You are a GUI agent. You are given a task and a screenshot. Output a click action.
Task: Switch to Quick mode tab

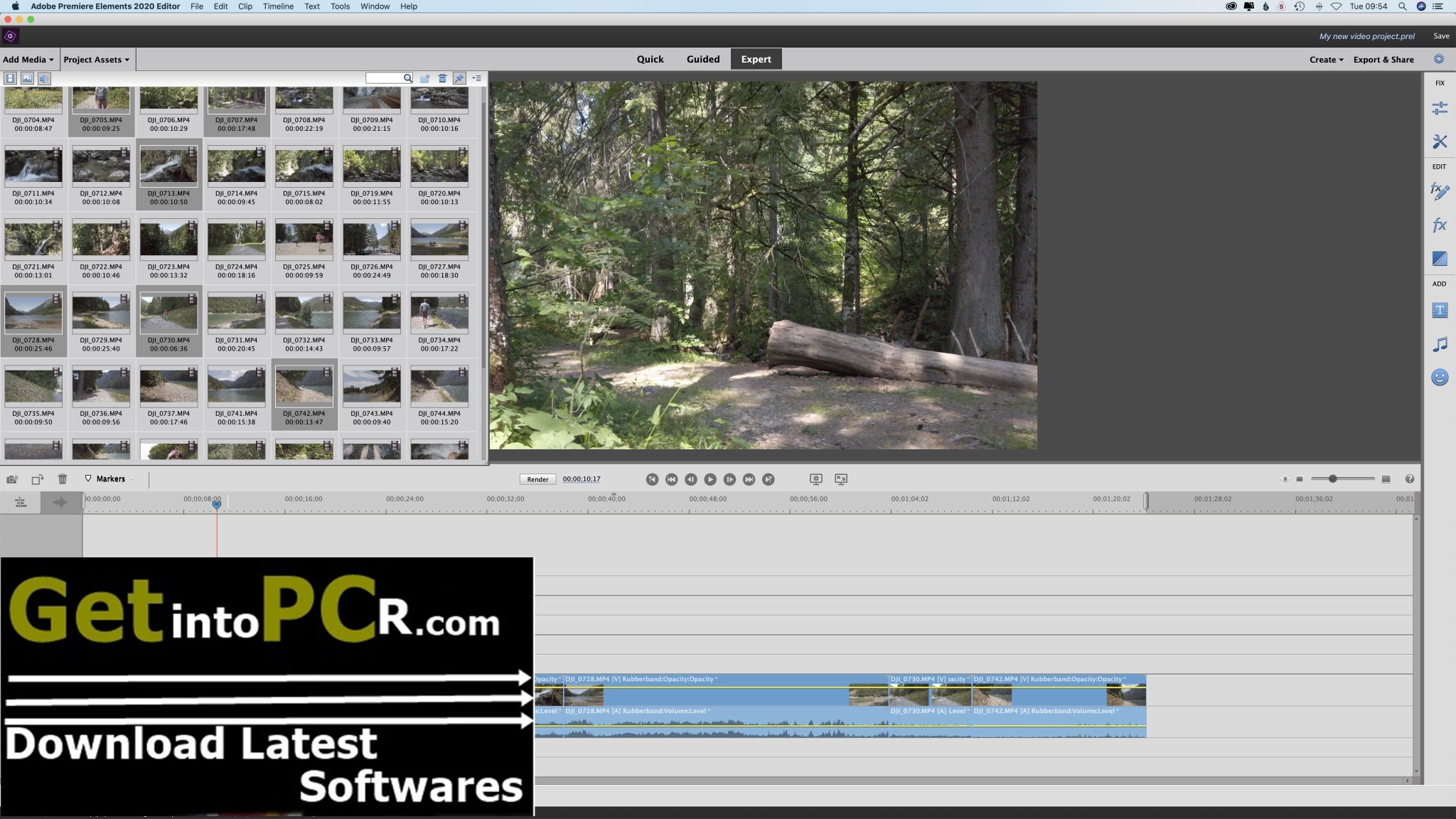pyautogui.click(x=650, y=59)
